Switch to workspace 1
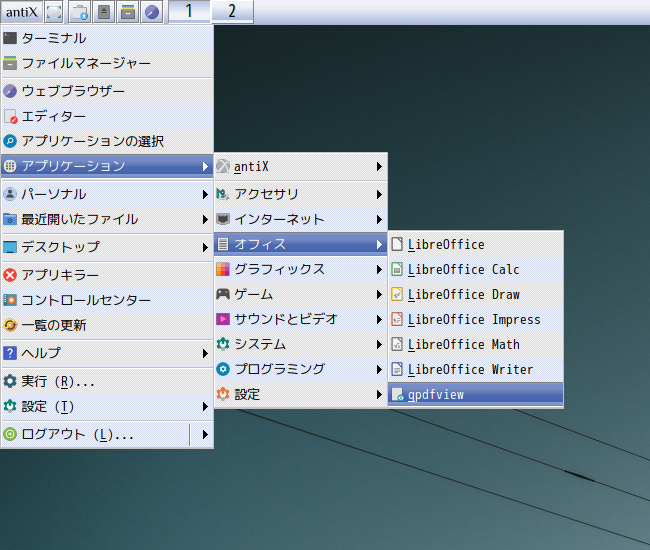Screen dimensions: 650x550 189,11
